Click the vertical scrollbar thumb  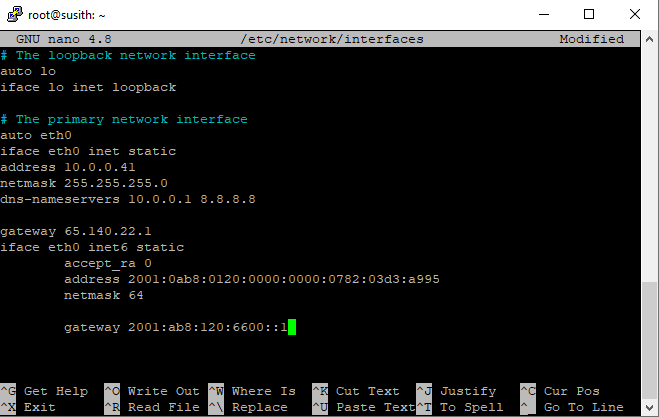point(649,340)
